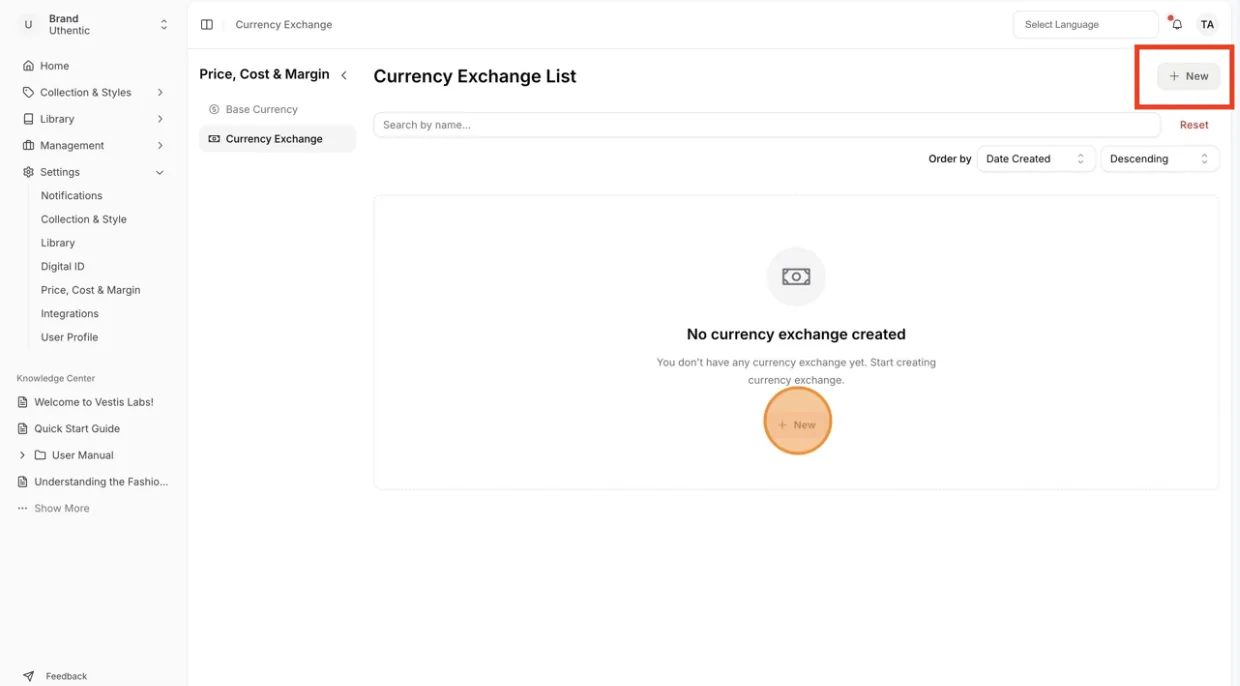Open Welcome to Vestis Labs! article

[94, 402]
